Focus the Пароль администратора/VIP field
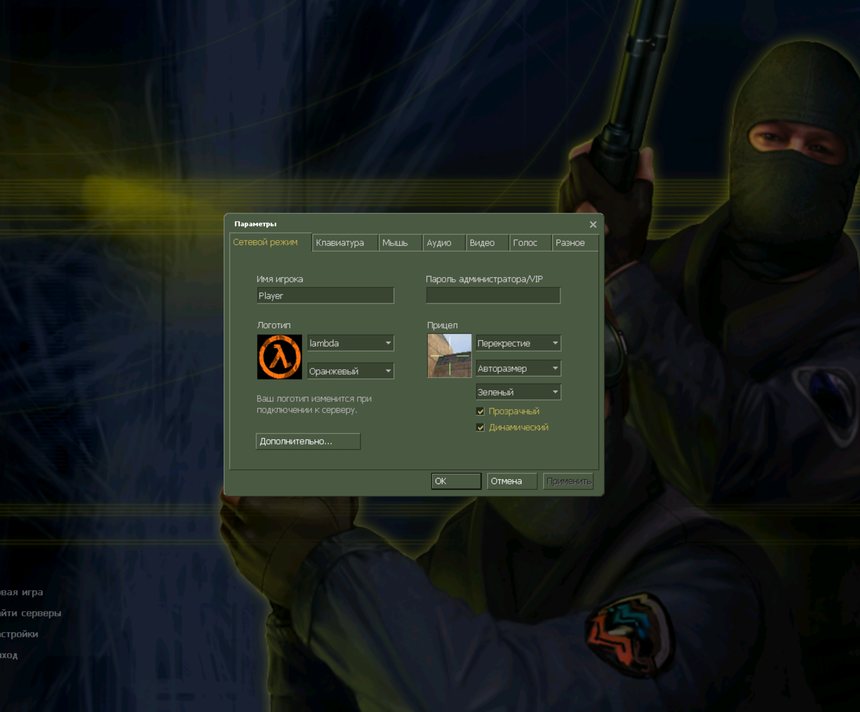 tap(493, 295)
